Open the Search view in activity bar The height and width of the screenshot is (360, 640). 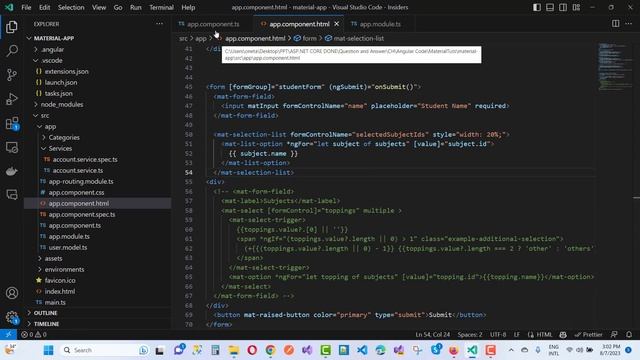coord(12,51)
